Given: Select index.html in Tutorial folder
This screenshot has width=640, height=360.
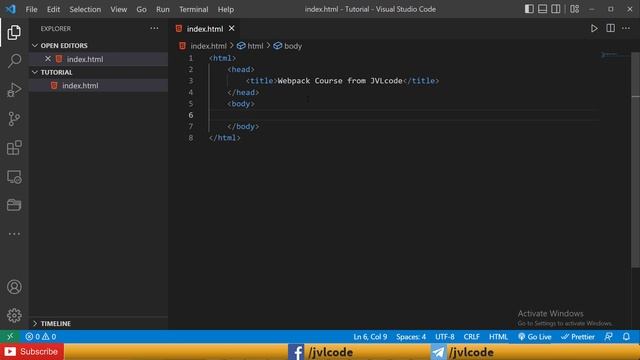Looking at the screenshot, I should [98, 85].
